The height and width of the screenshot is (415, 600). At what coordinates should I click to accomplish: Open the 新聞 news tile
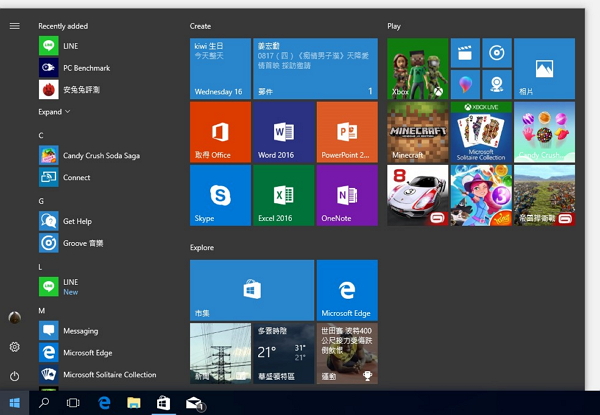pos(220,353)
